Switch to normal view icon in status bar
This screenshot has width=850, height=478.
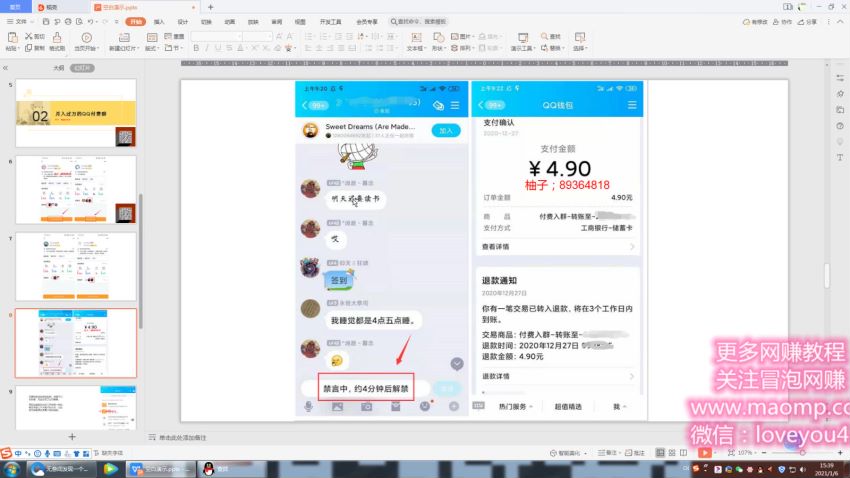660,453
